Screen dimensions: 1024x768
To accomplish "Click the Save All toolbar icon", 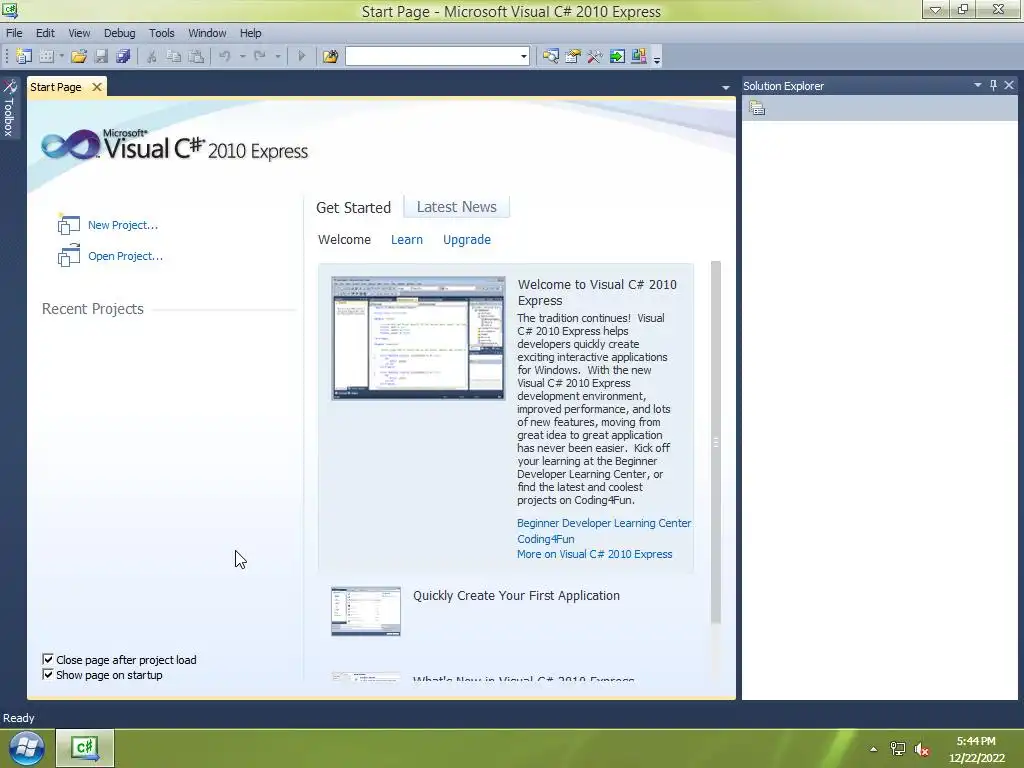I will pyautogui.click(x=123, y=57).
